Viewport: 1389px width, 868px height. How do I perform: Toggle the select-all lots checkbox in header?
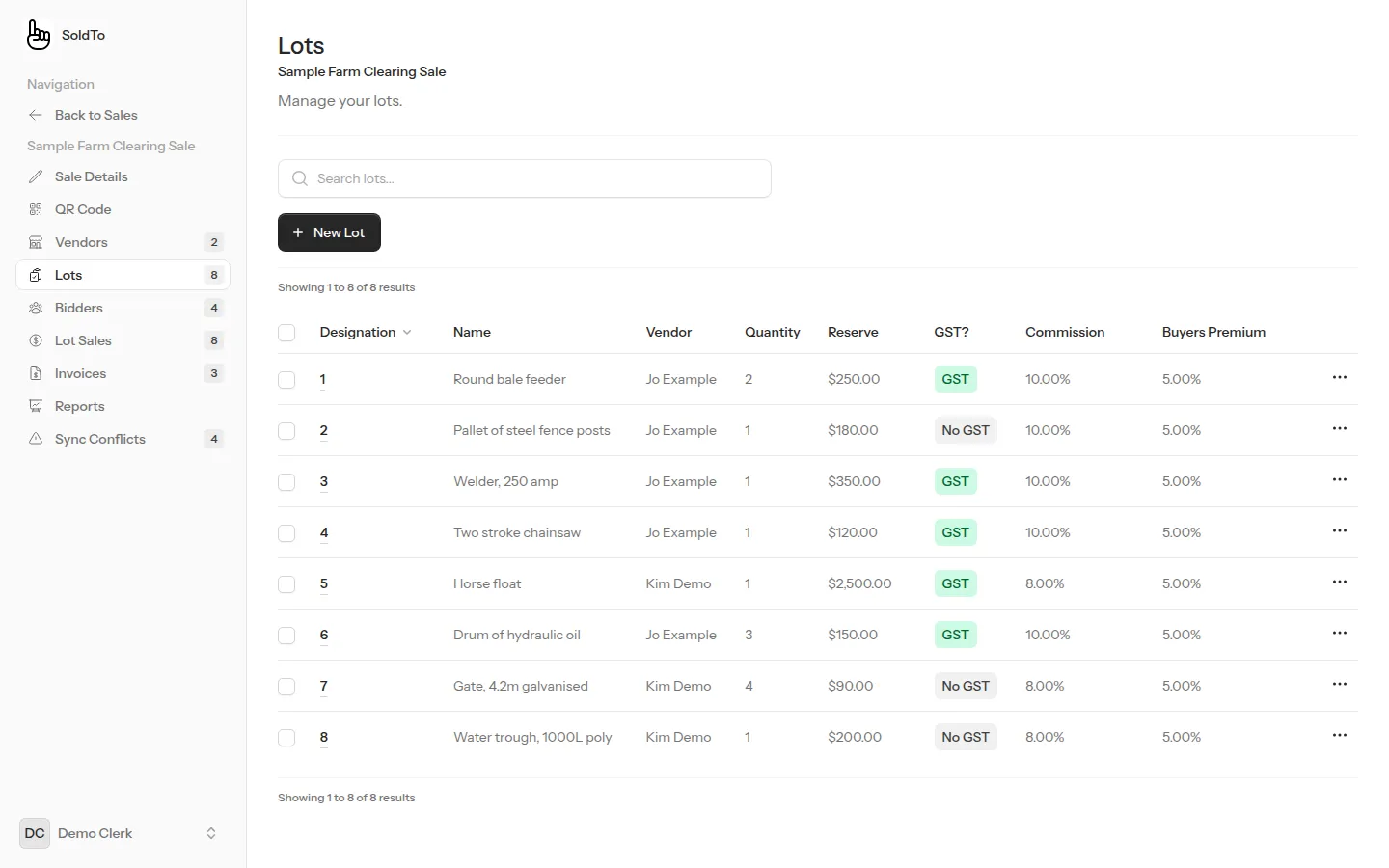pyautogui.click(x=286, y=333)
